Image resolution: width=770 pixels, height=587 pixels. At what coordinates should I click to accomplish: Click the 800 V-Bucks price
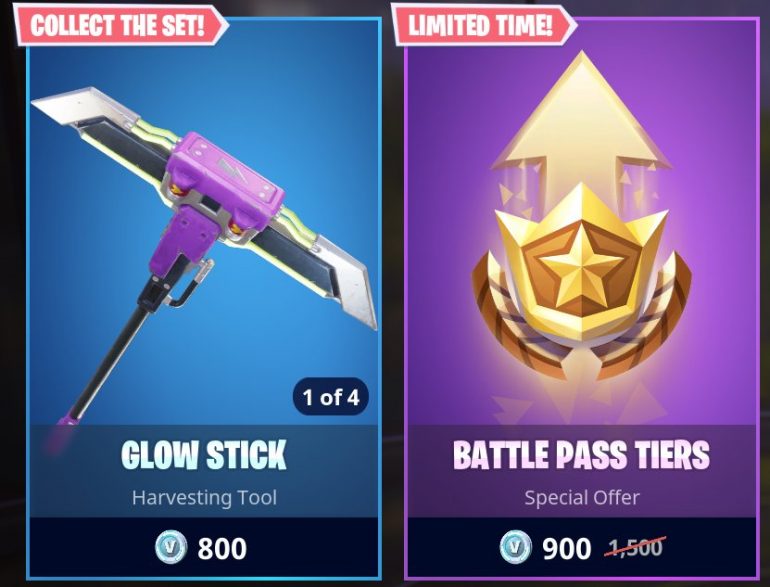(222, 549)
